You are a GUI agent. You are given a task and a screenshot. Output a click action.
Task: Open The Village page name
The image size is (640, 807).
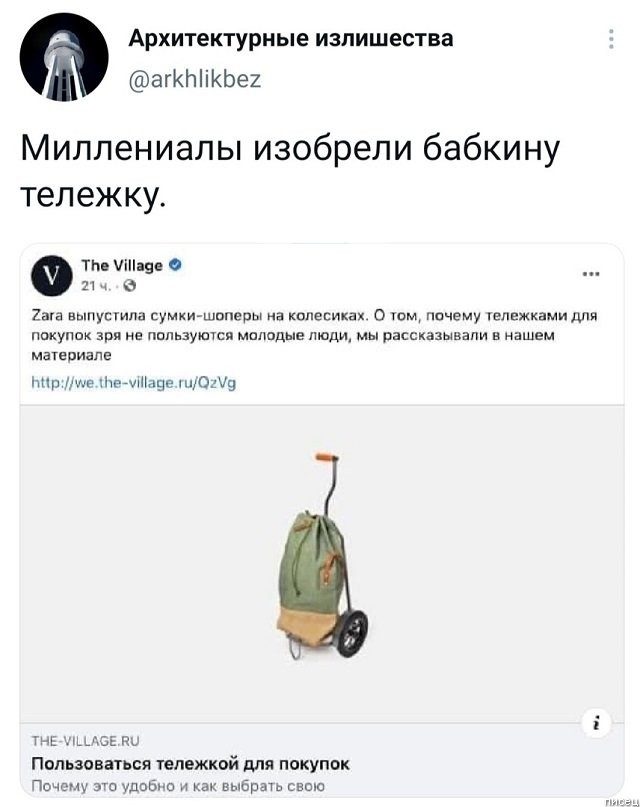(122, 266)
